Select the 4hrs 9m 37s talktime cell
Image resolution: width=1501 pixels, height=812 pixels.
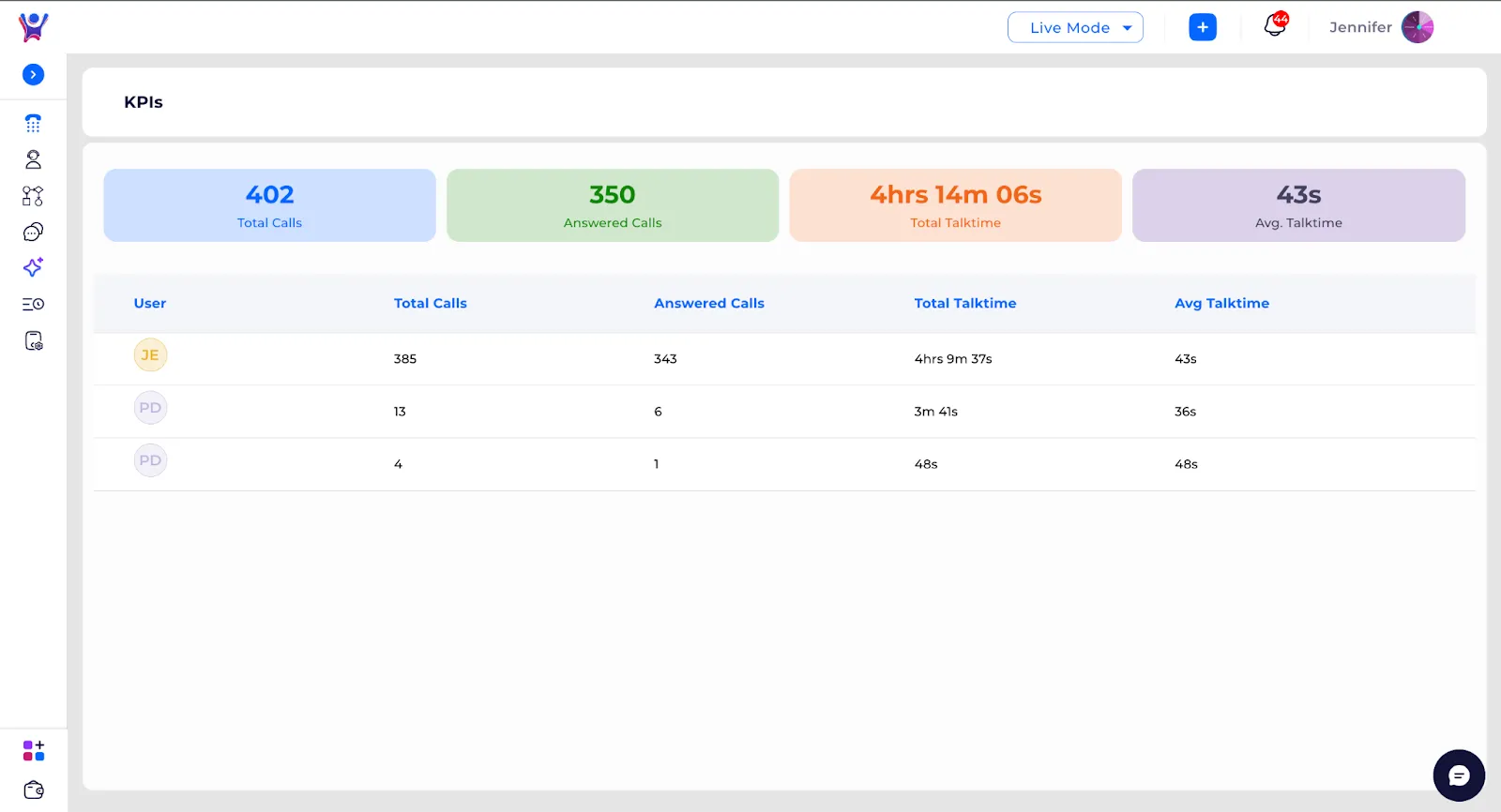953,359
